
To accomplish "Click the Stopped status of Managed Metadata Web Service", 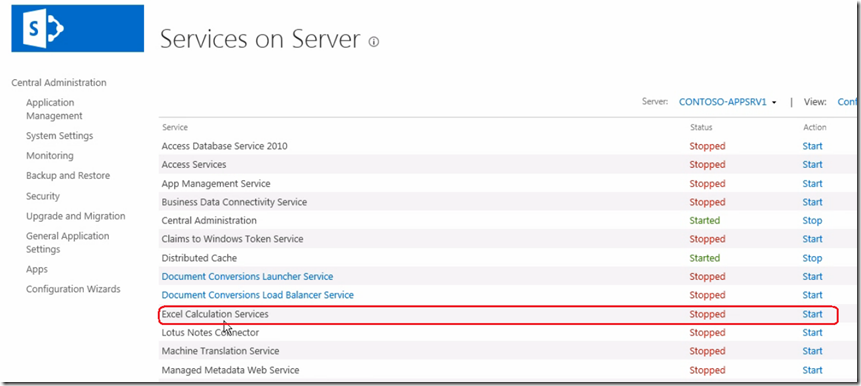I will [707, 371].
